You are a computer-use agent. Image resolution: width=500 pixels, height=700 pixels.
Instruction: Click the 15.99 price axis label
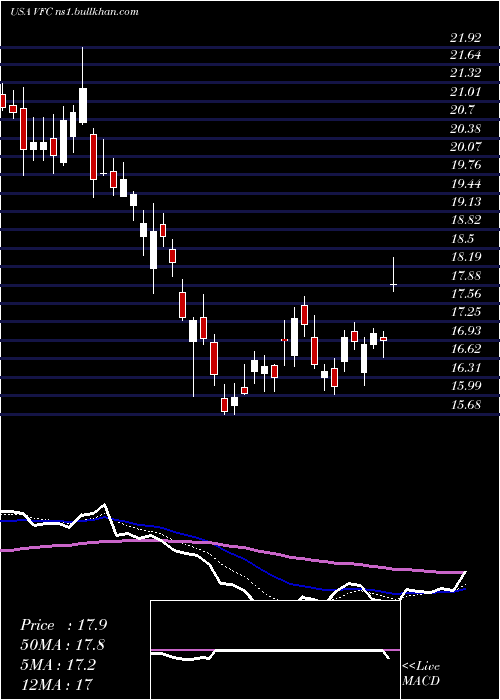click(465, 385)
